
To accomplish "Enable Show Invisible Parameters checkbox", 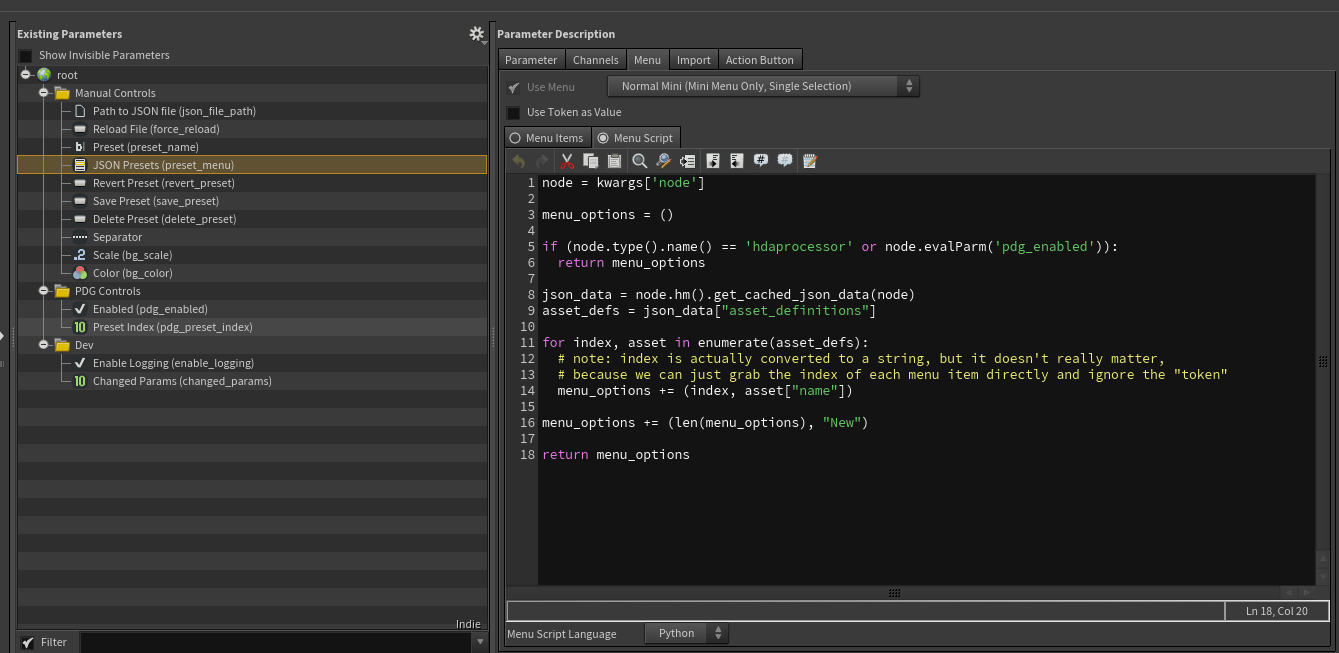I will click(26, 56).
